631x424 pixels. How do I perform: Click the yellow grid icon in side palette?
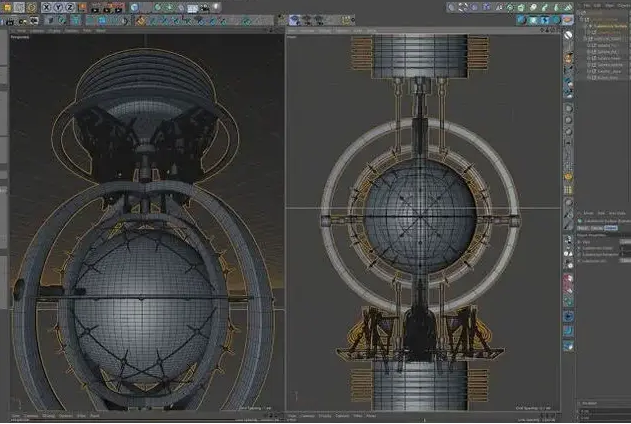click(568, 189)
